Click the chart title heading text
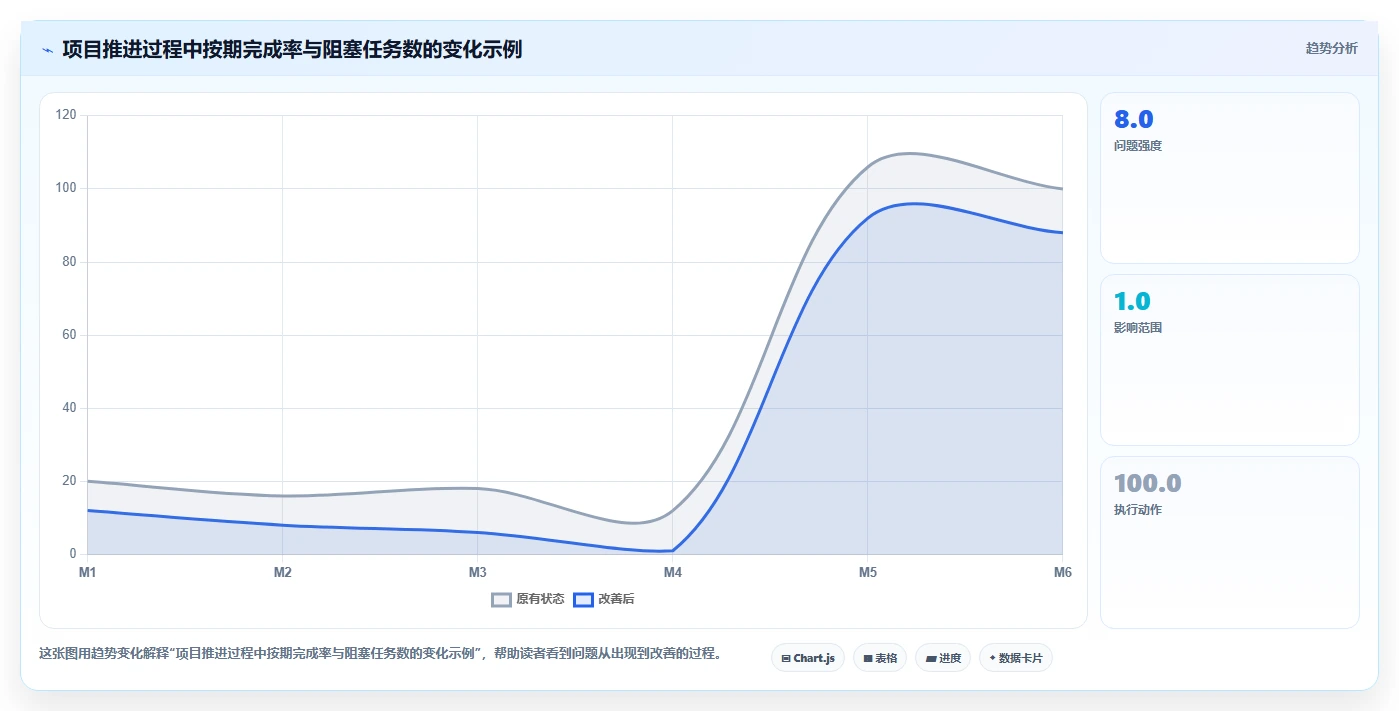This screenshot has width=1399, height=711. [x=292, y=49]
